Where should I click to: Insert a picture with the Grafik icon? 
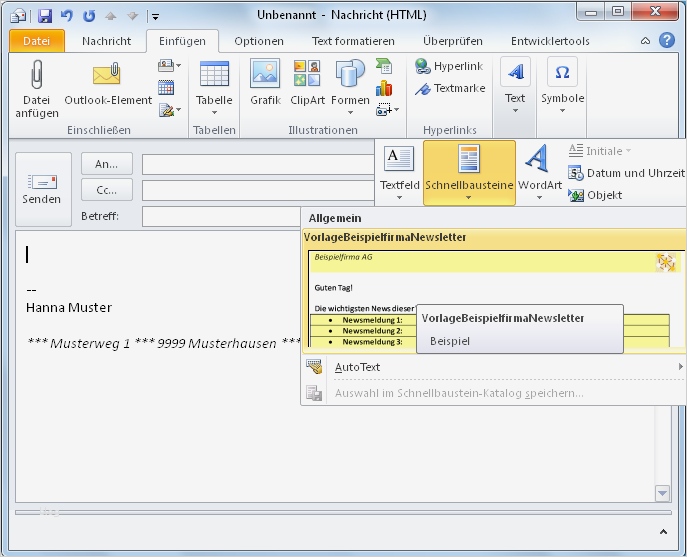coord(265,75)
